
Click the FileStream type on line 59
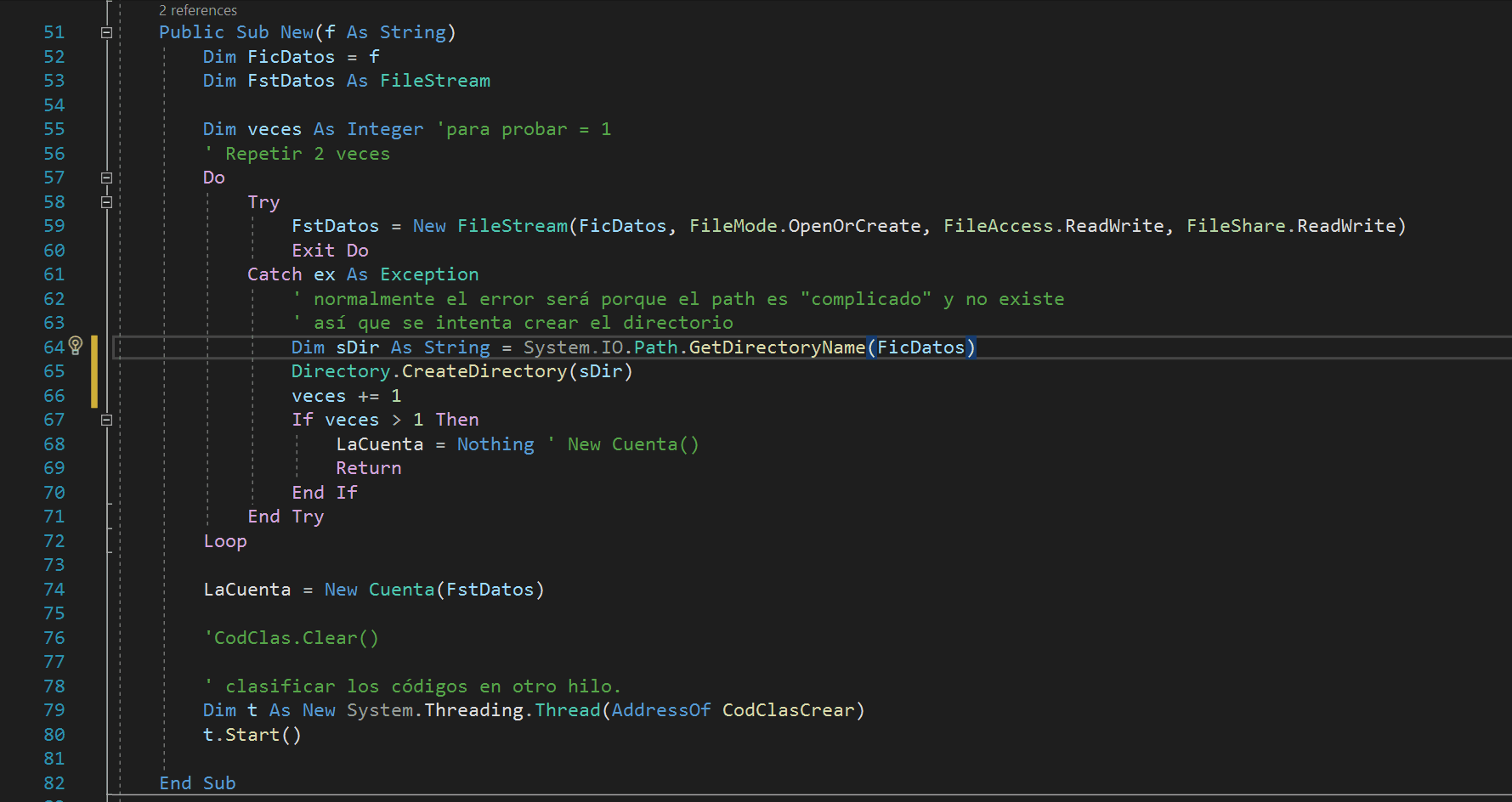512,225
